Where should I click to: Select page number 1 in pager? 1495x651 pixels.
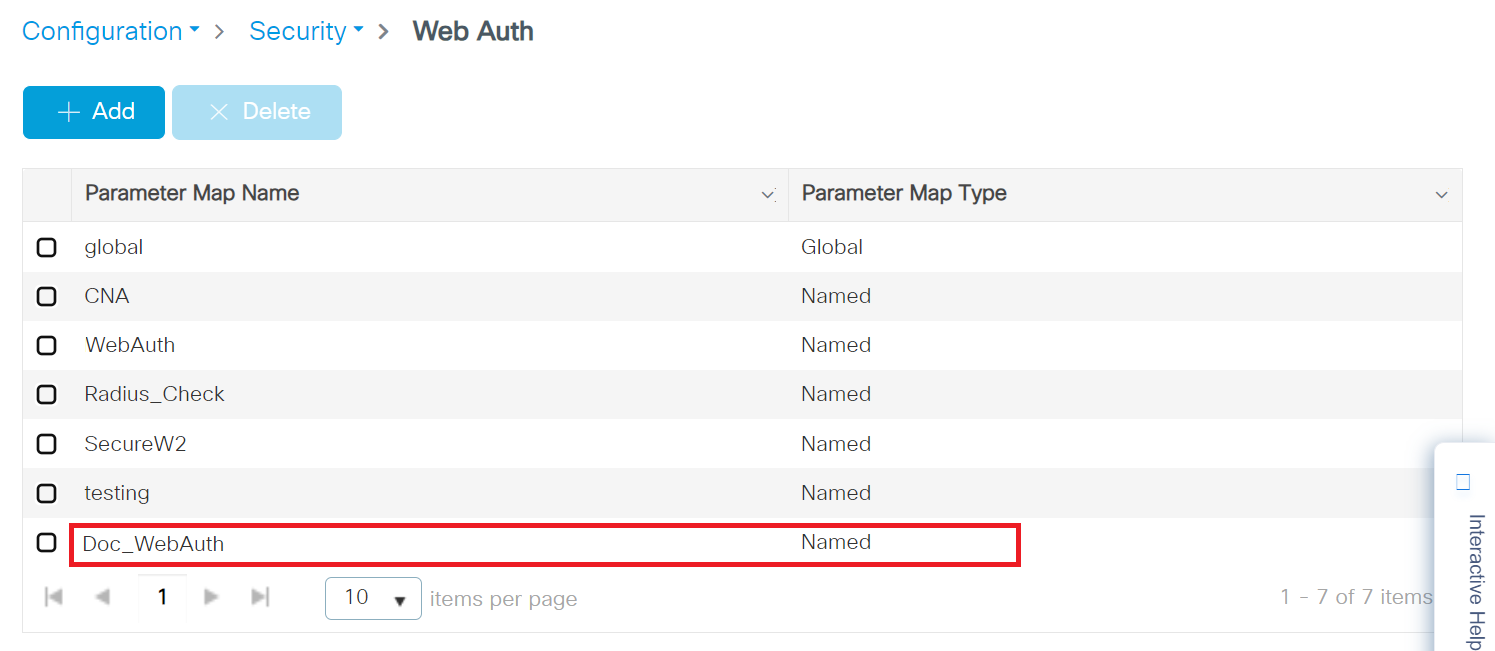click(162, 597)
